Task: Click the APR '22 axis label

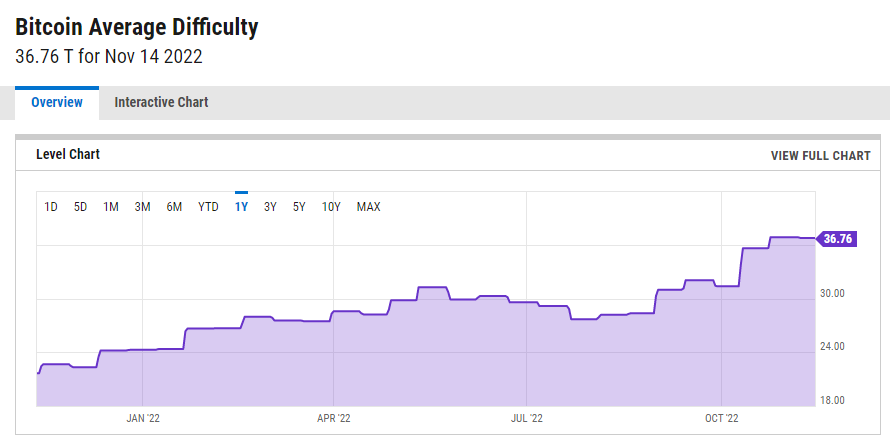Action: tap(334, 418)
